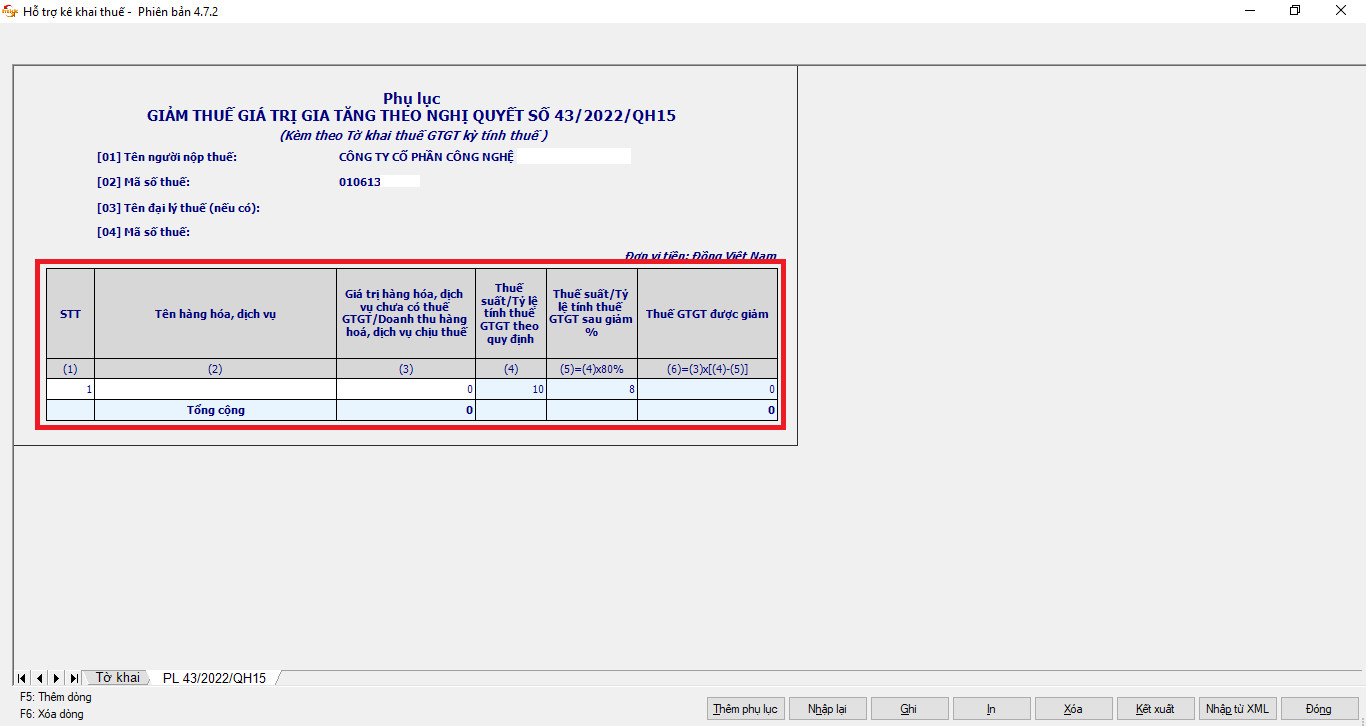
Task: Export with the Kết xuất button
Action: [1155, 709]
